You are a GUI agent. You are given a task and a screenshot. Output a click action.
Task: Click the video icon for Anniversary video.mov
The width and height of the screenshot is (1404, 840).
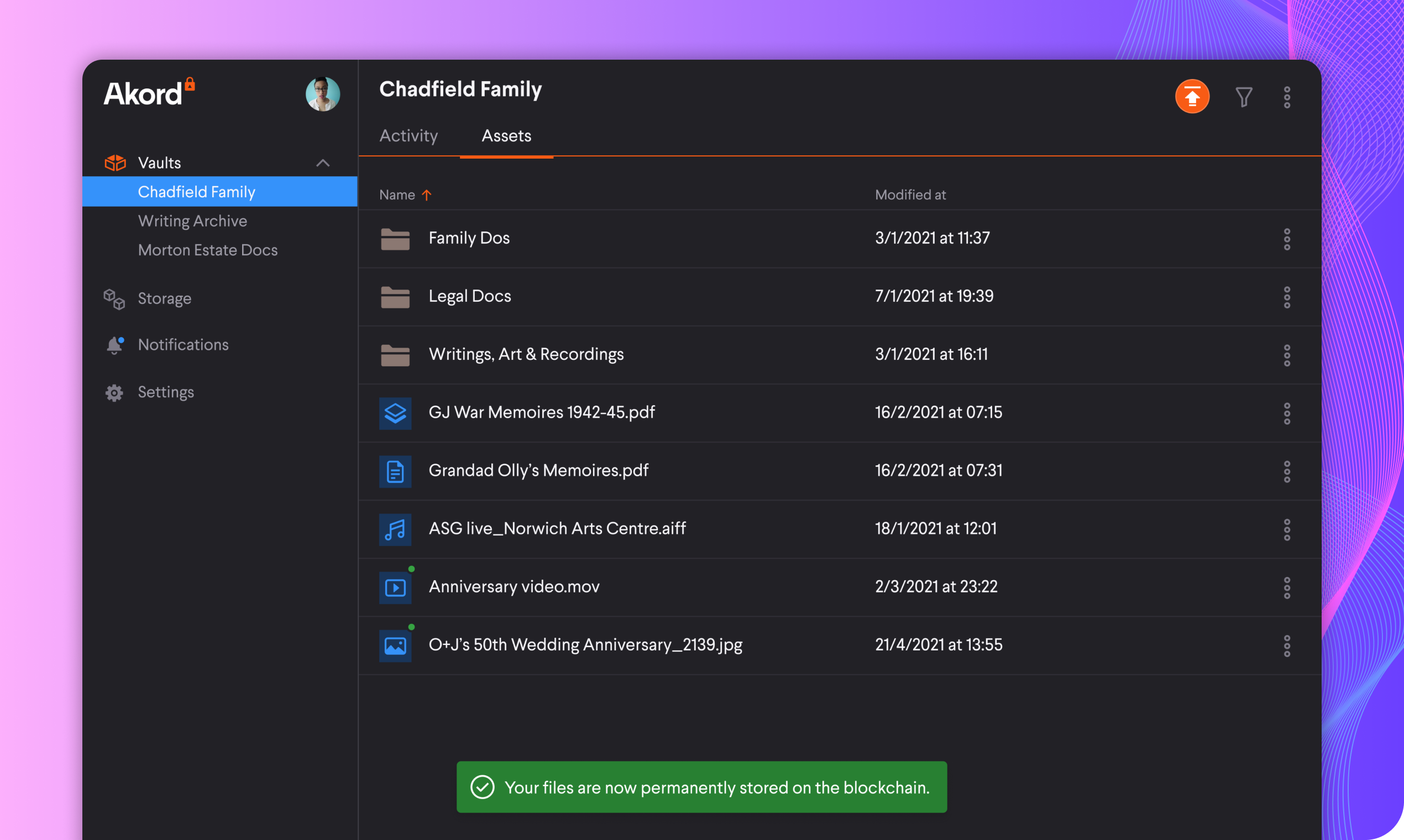(395, 587)
